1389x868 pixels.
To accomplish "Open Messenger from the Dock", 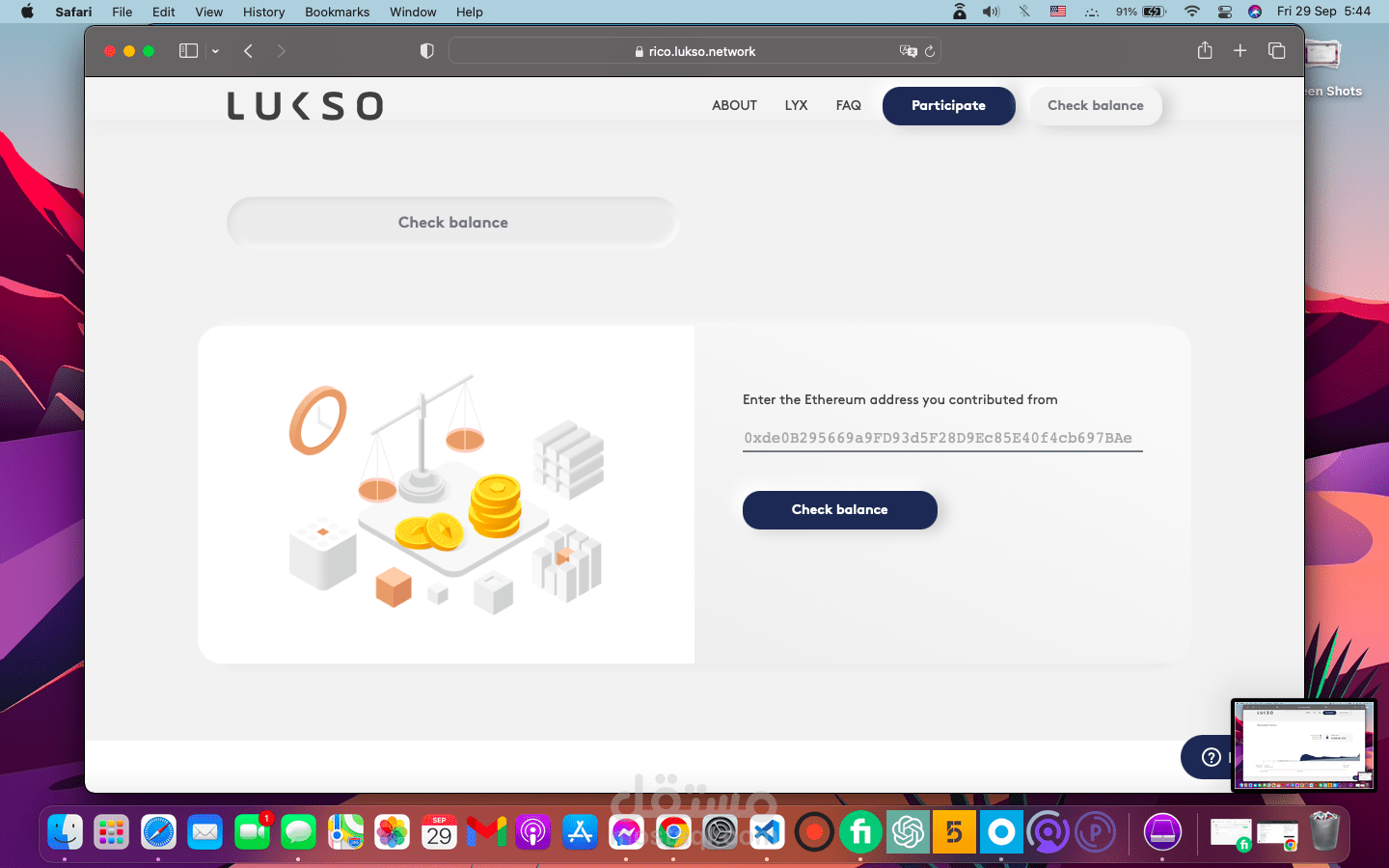I will pyautogui.click(x=627, y=831).
